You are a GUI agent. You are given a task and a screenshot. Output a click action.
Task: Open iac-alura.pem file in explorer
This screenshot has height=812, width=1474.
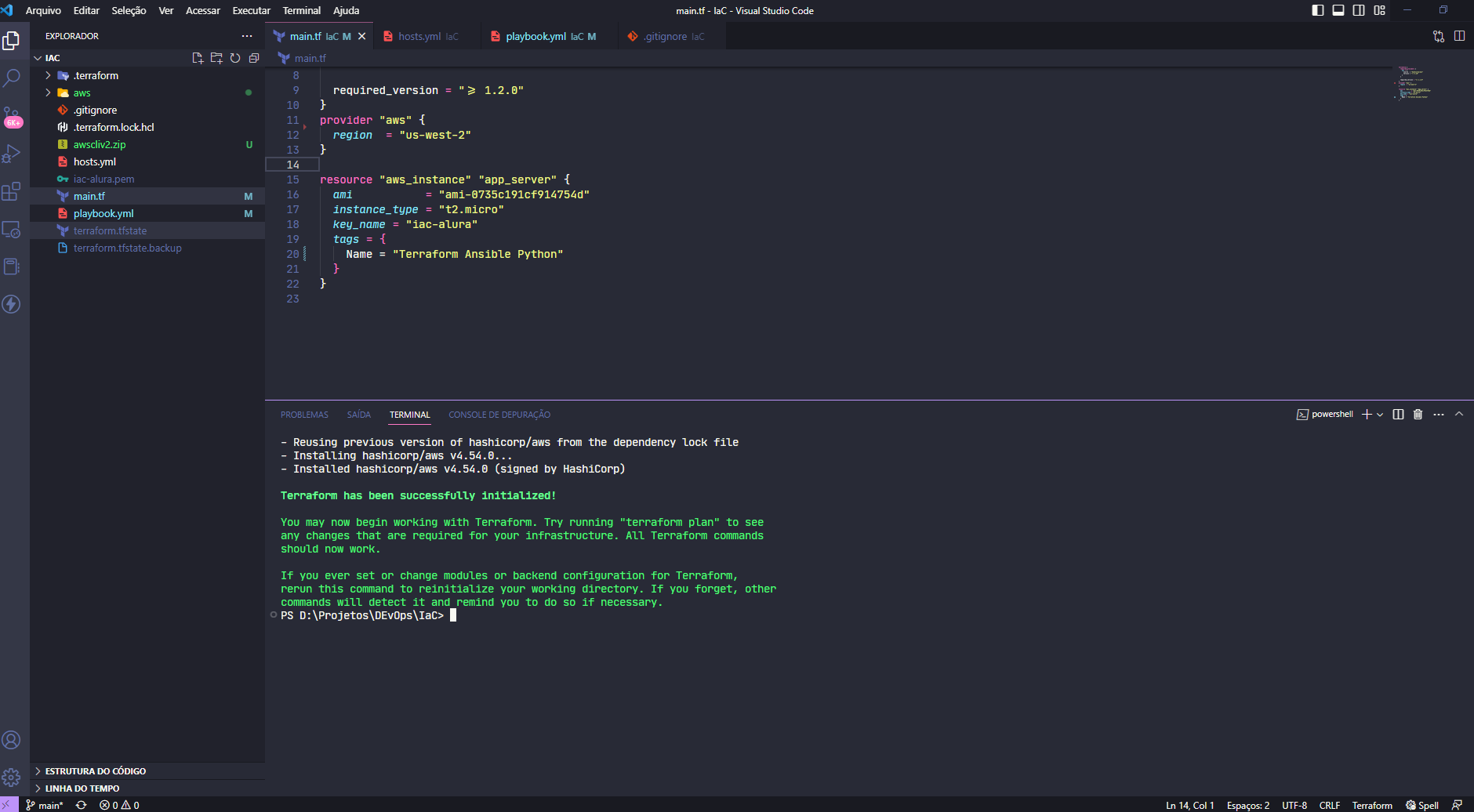coord(147,179)
